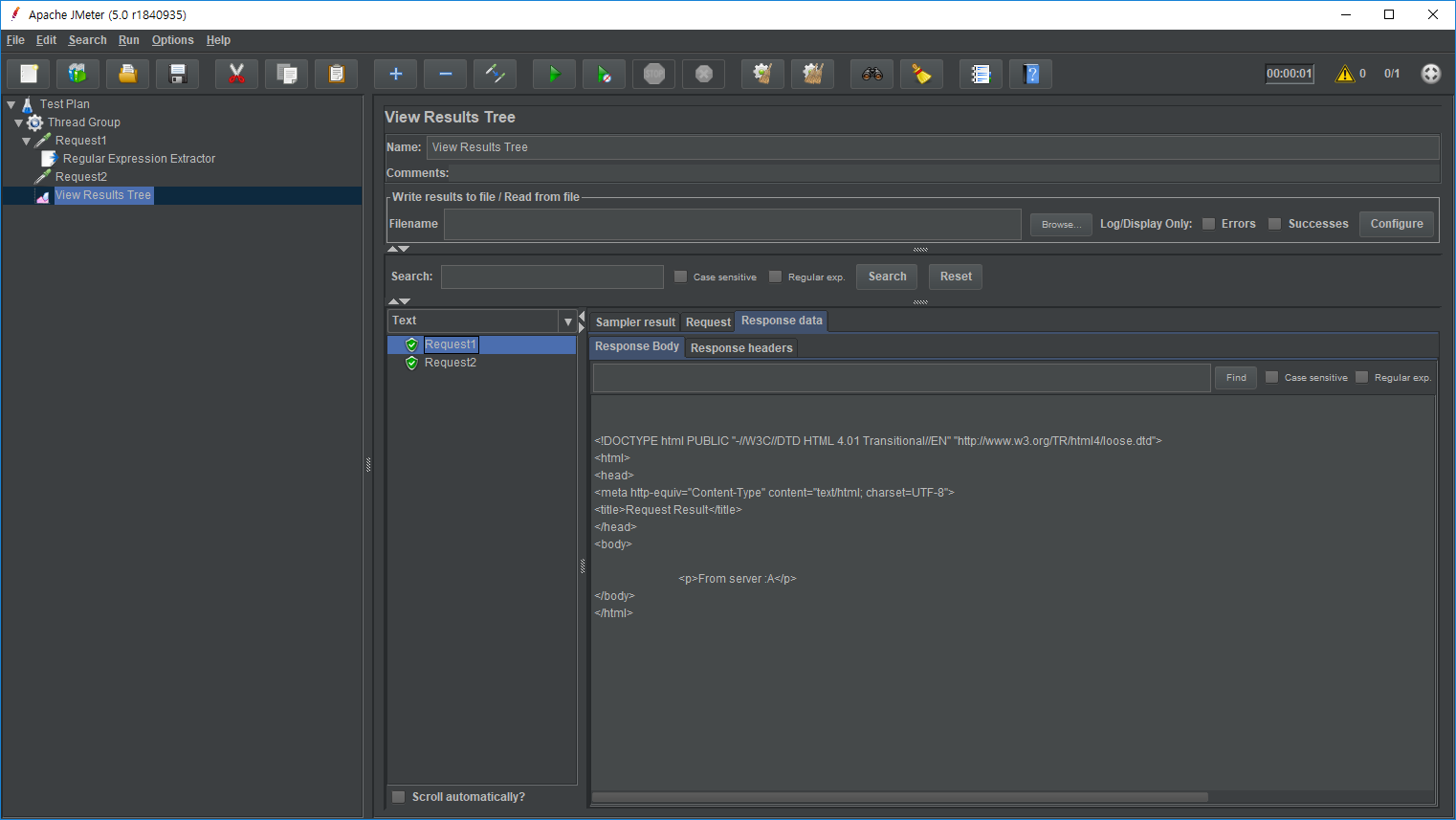Click the Find button
The image size is (1456, 820).
click(x=1236, y=377)
